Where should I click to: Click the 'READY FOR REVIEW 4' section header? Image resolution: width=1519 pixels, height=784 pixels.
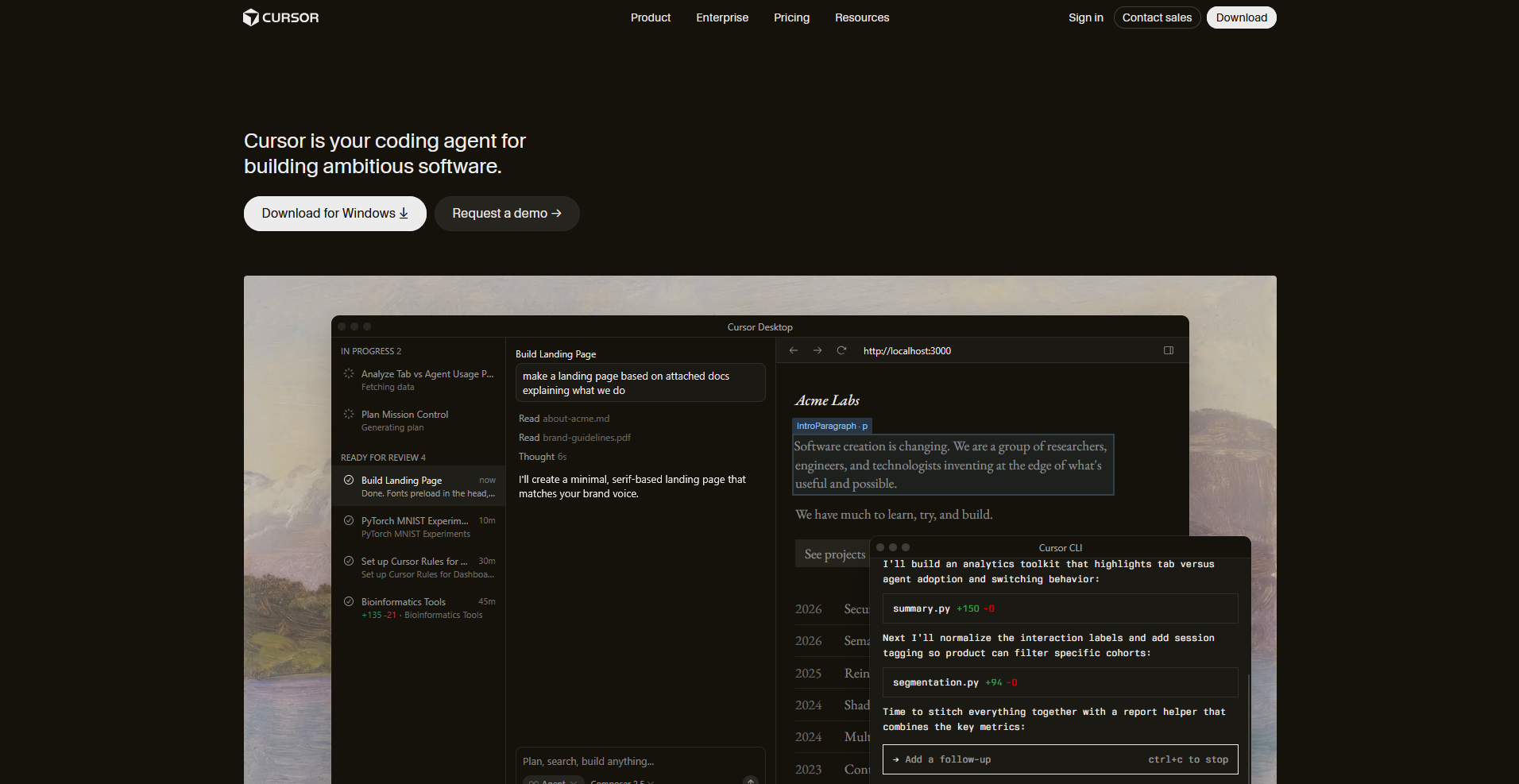(x=383, y=458)
